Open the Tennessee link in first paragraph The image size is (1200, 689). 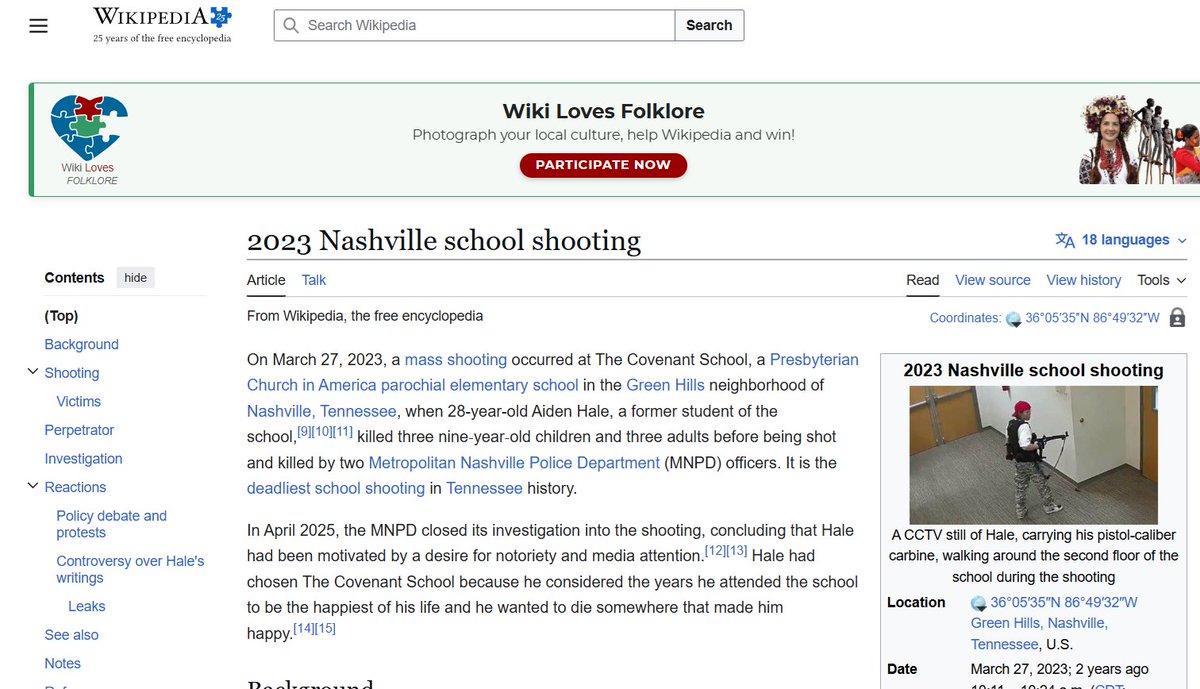pyautogui.click(x=484, y=488)
